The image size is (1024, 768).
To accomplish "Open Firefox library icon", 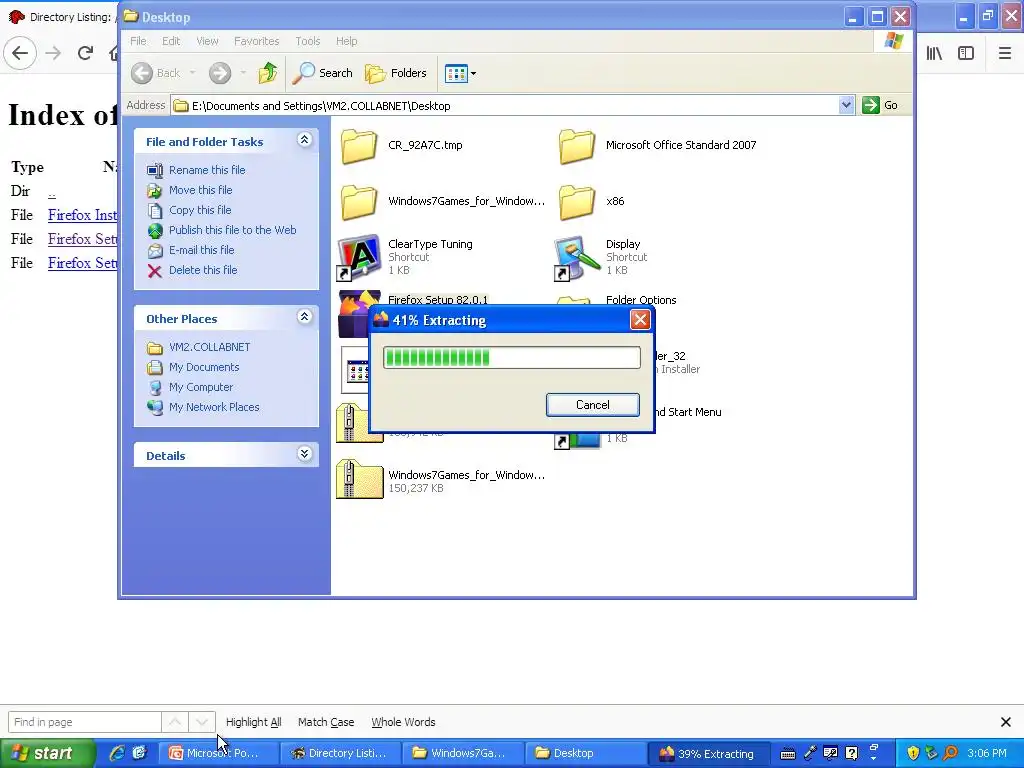I will click(934, 53).
